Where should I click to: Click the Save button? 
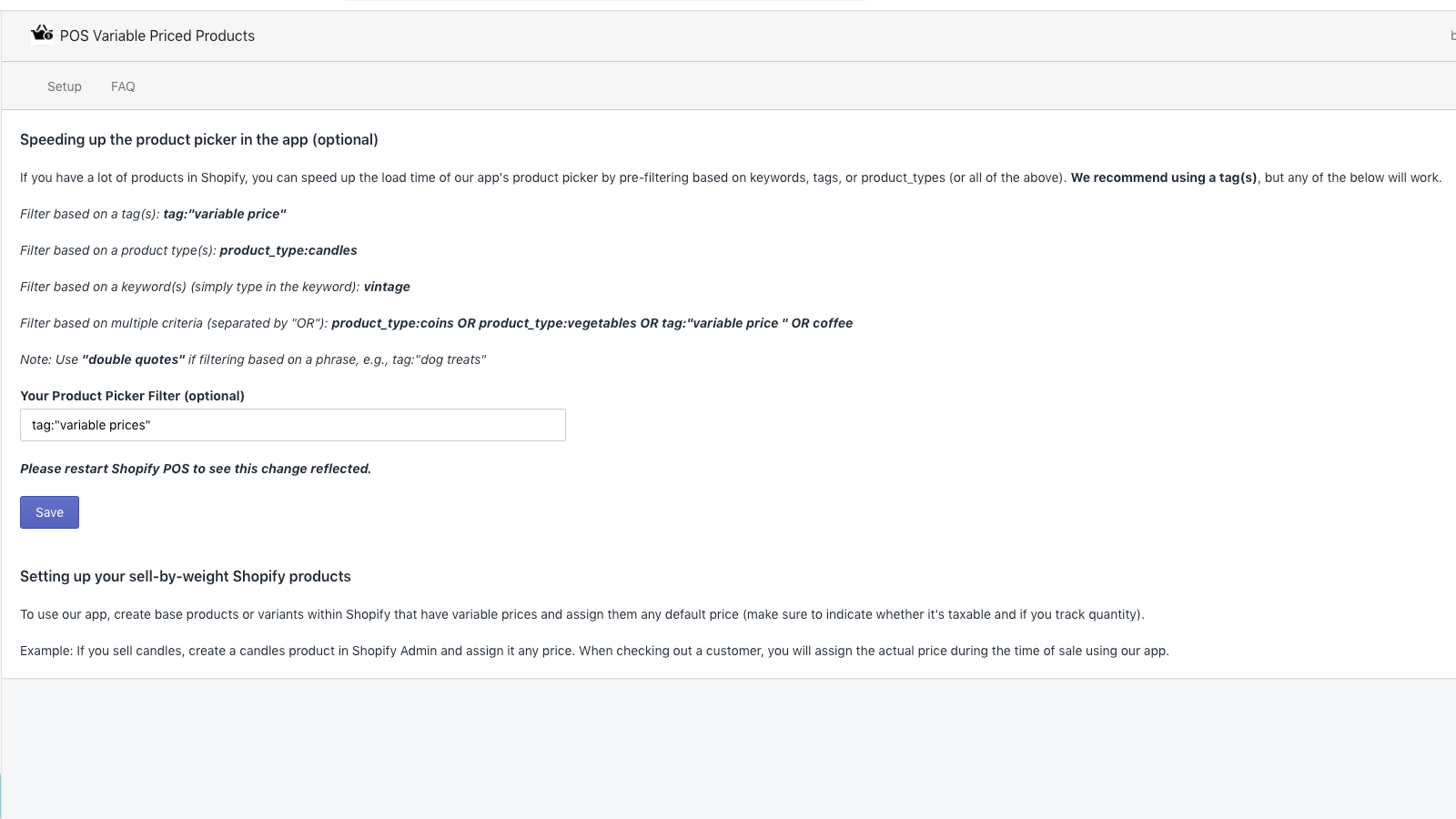(49, 511)
